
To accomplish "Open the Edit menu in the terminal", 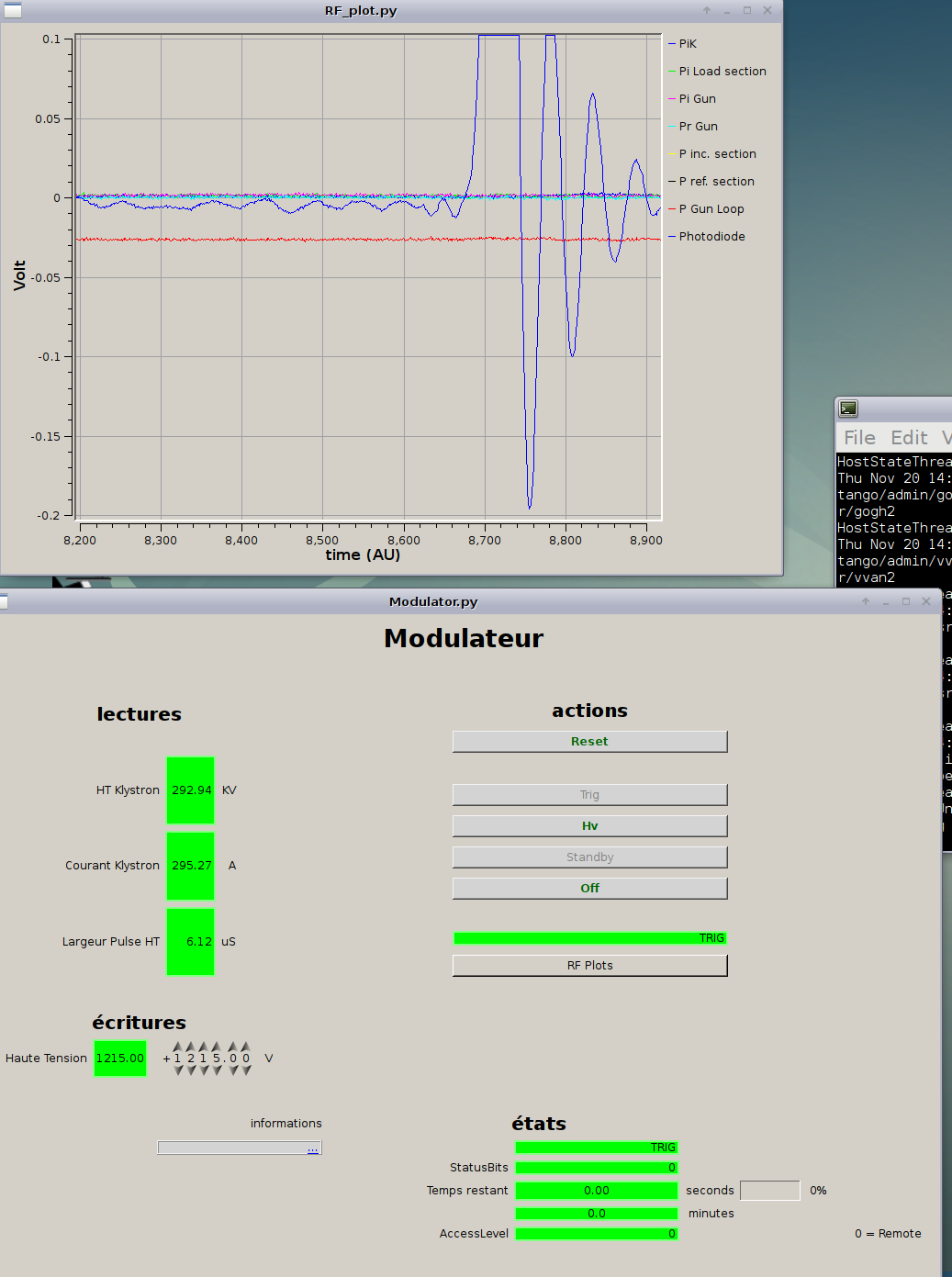I will pyautogui.click(x=908, y=438).
